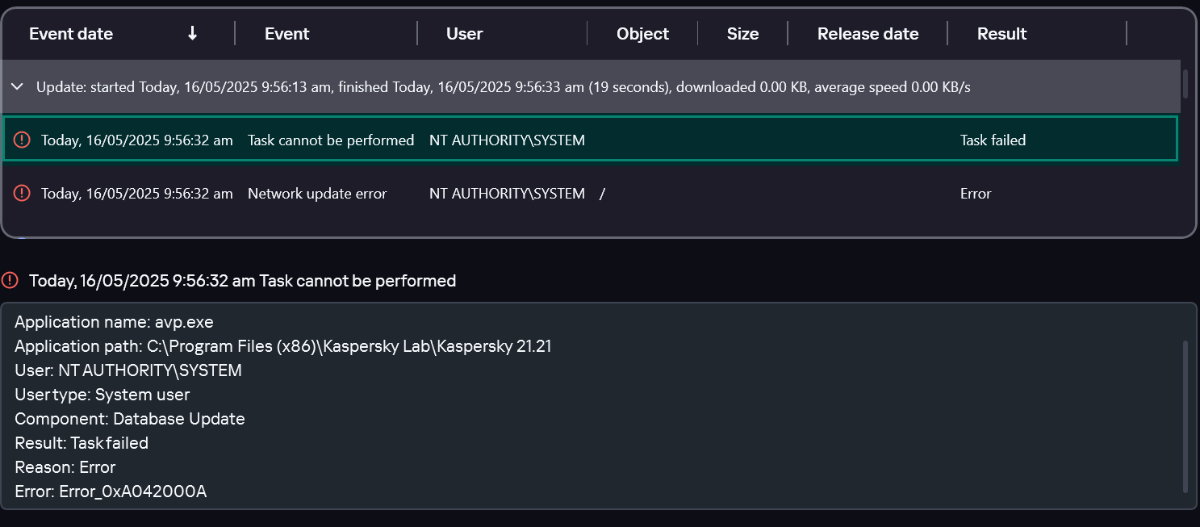Click error icon of Network update error row

coord(23,193)
